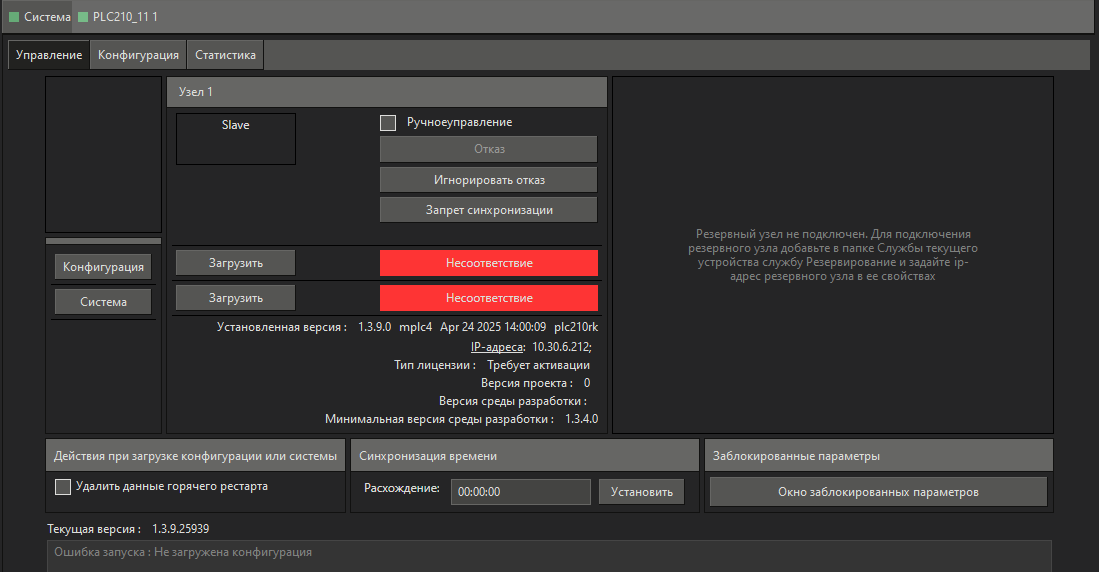The height and width of the screenshot is (572, 1099).
Task: Click the Расхождение time input field
Action: tap(521, 492)
